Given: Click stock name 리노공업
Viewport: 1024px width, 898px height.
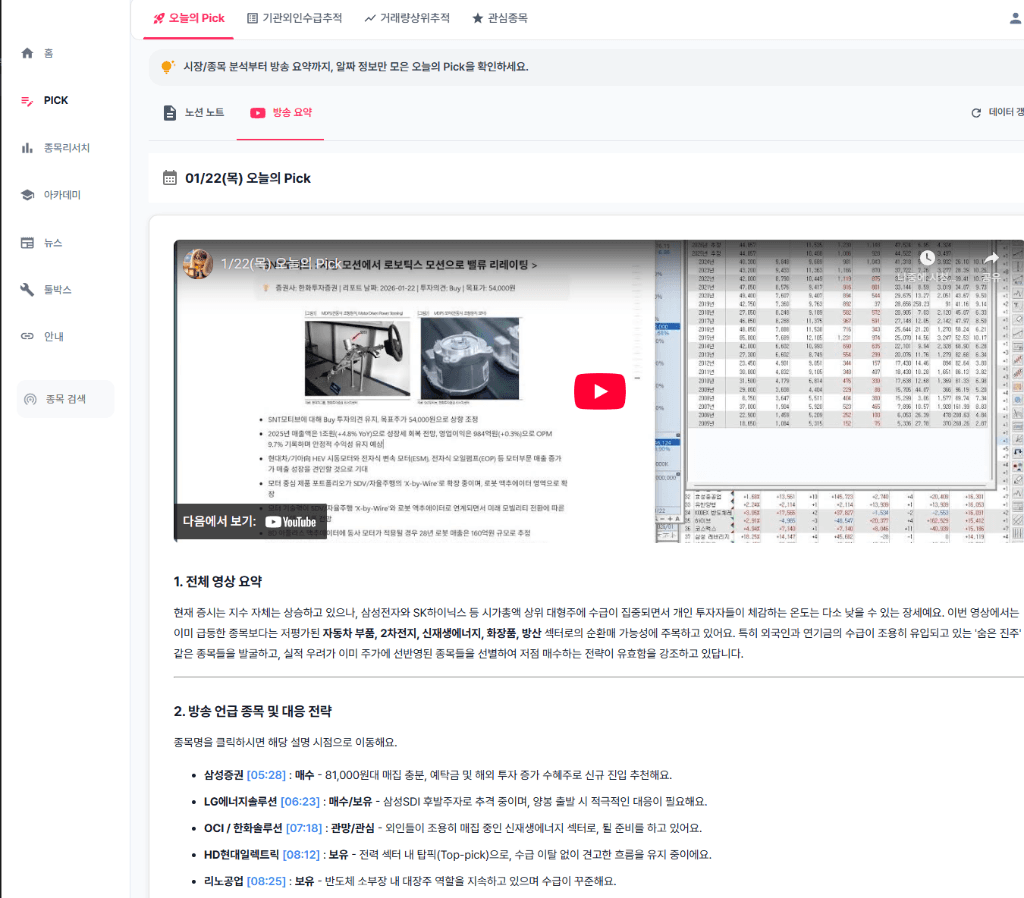Looking at the screenshot, I should tap(223, 881).
